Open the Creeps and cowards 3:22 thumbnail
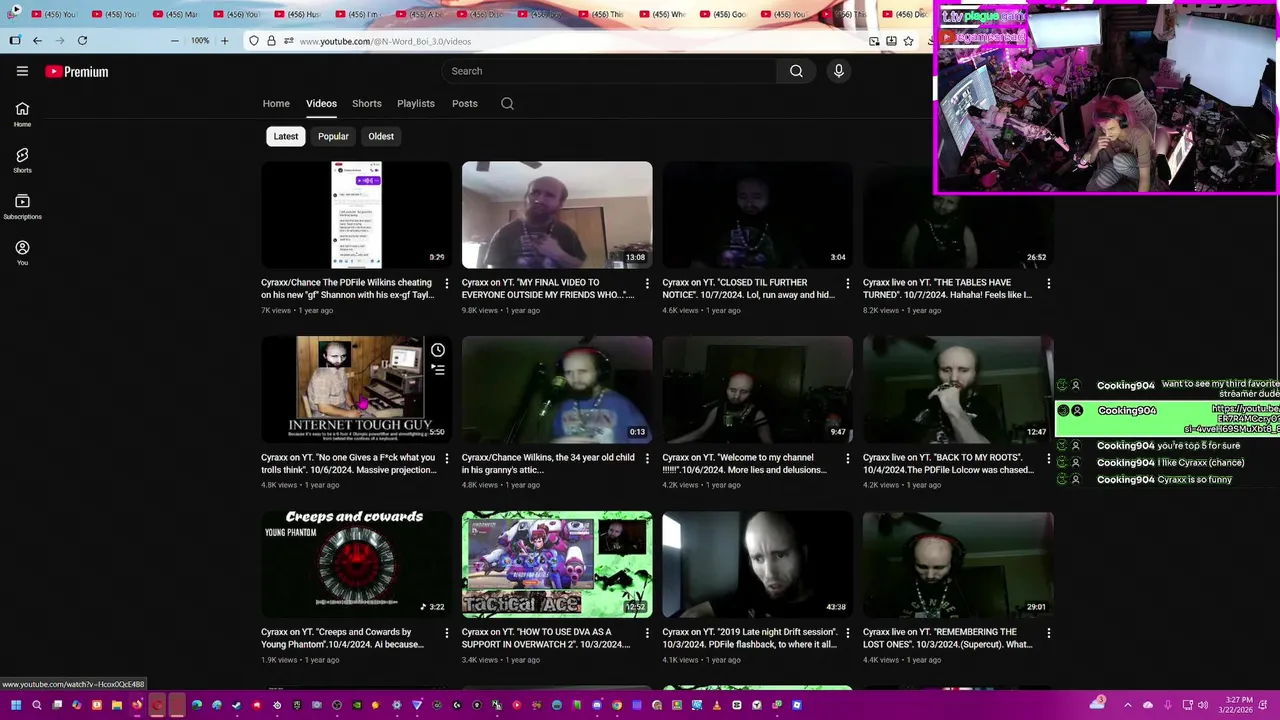This screenshot has height=720, width=1280. coord(356,564)
